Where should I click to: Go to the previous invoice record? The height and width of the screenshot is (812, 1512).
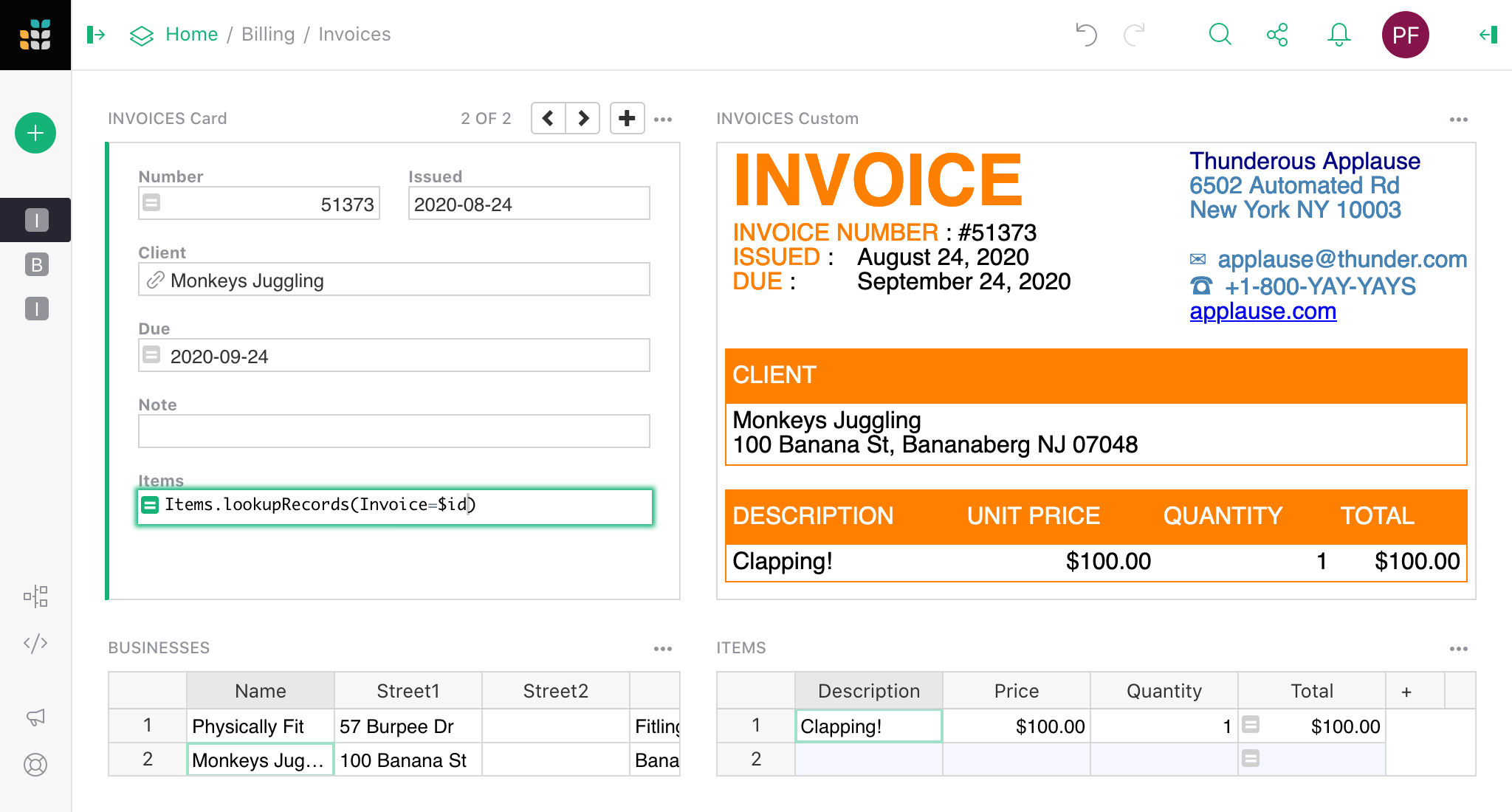coord(547,117)
